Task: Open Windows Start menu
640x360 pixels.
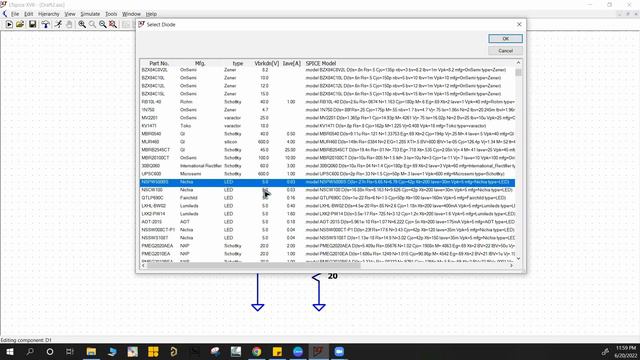Action: (x=10, y=351)
